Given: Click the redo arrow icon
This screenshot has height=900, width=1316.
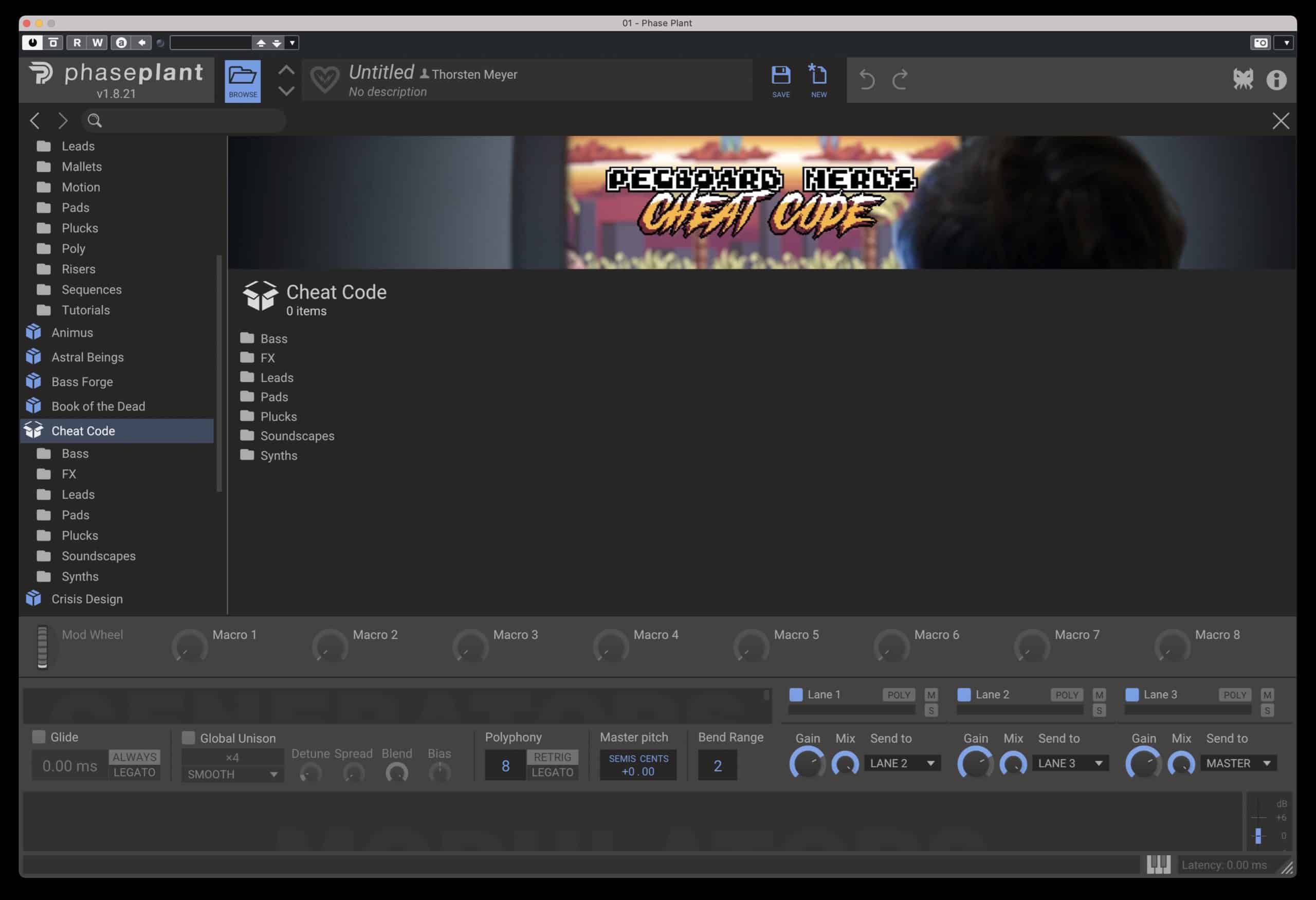Looking at the screenshot, I should tap(900, 80).
